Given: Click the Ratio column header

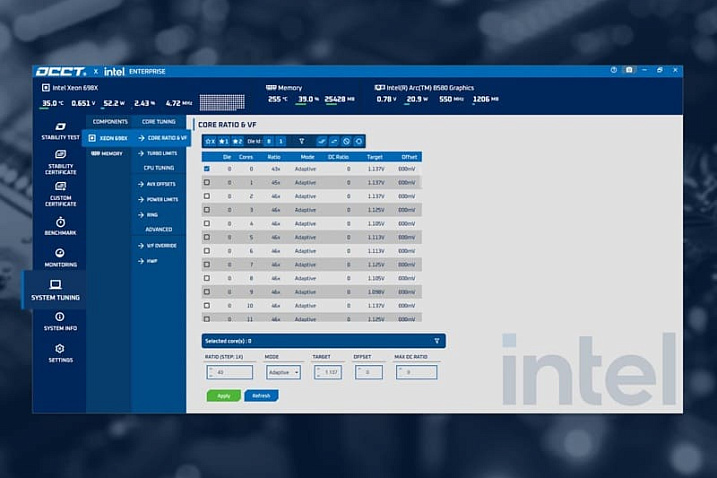Looking at the screenshot, I should (x=274, y=157).
